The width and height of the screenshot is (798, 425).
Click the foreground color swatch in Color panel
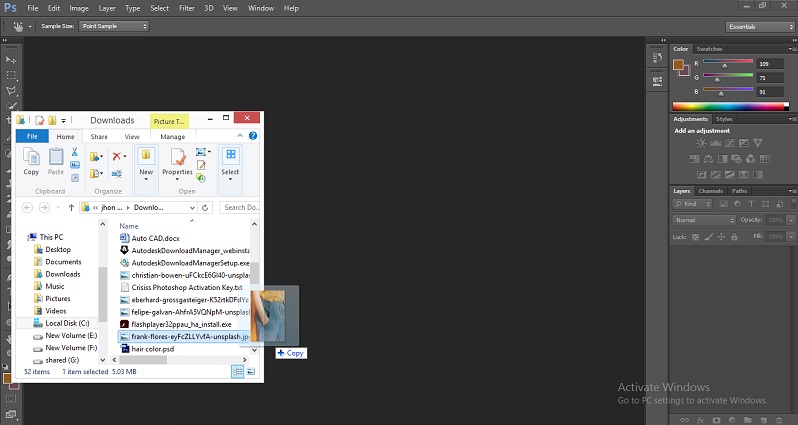coord(678,65)
